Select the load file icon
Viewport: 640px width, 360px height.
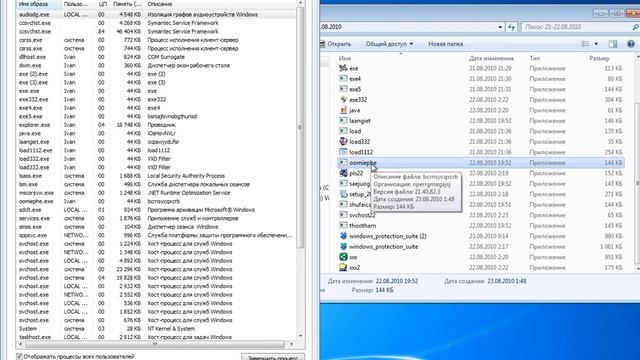[x=343, y=131]
